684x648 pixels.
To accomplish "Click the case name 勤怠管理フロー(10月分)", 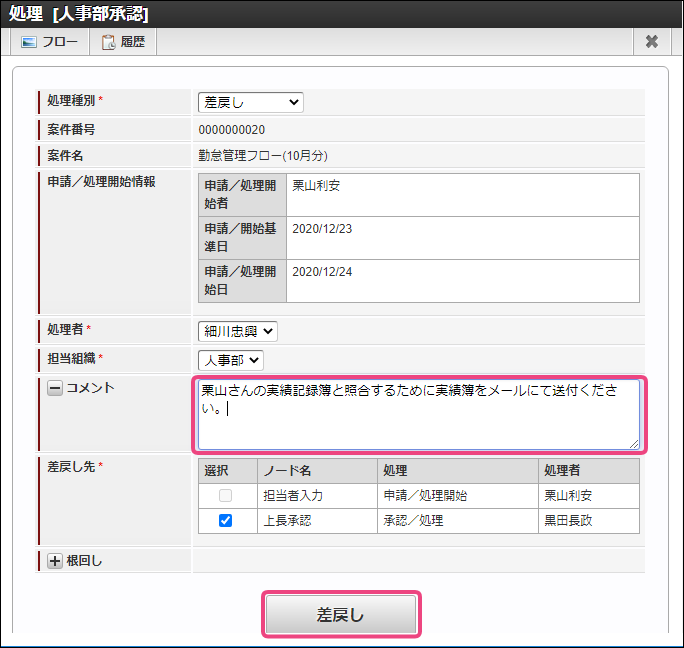I will 263,155.
